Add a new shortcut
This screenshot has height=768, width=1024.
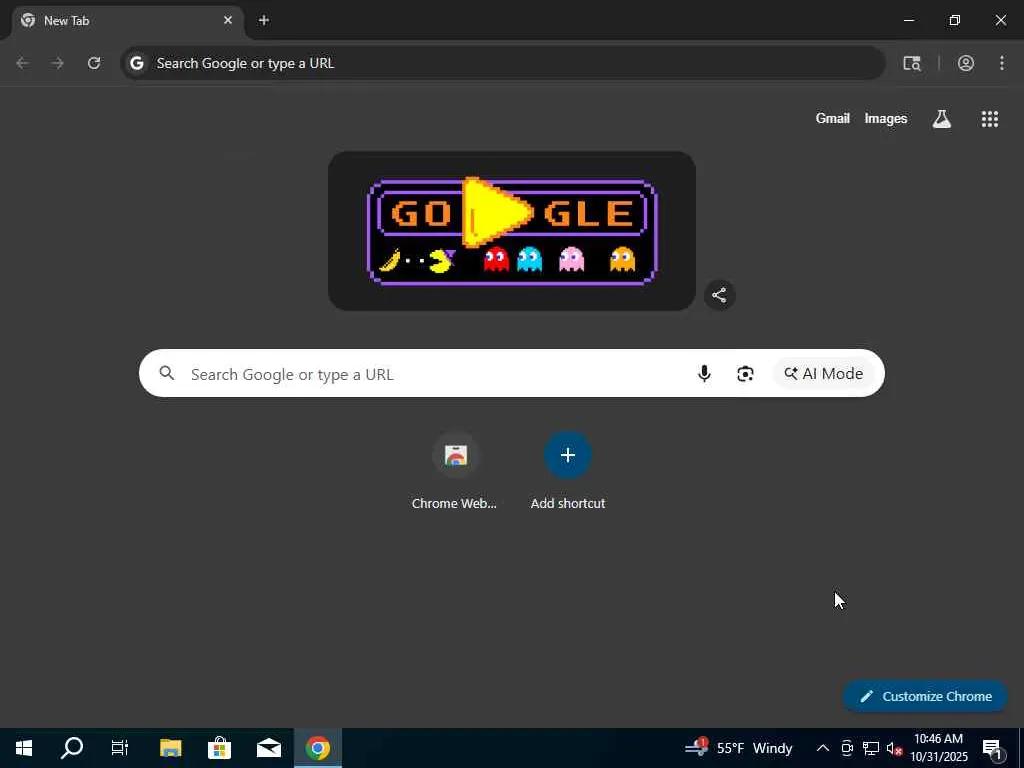click(568, 472)
